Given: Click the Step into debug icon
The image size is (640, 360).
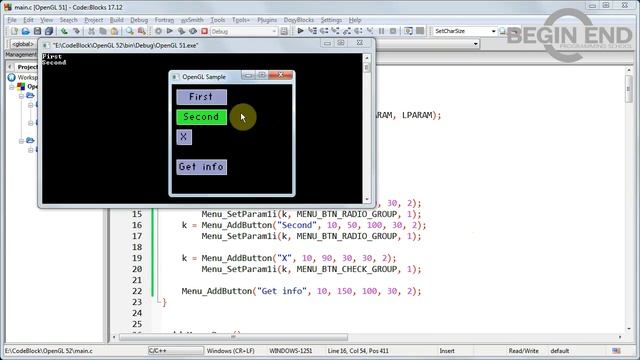Looking at the screenshot, I should (336, 31).
